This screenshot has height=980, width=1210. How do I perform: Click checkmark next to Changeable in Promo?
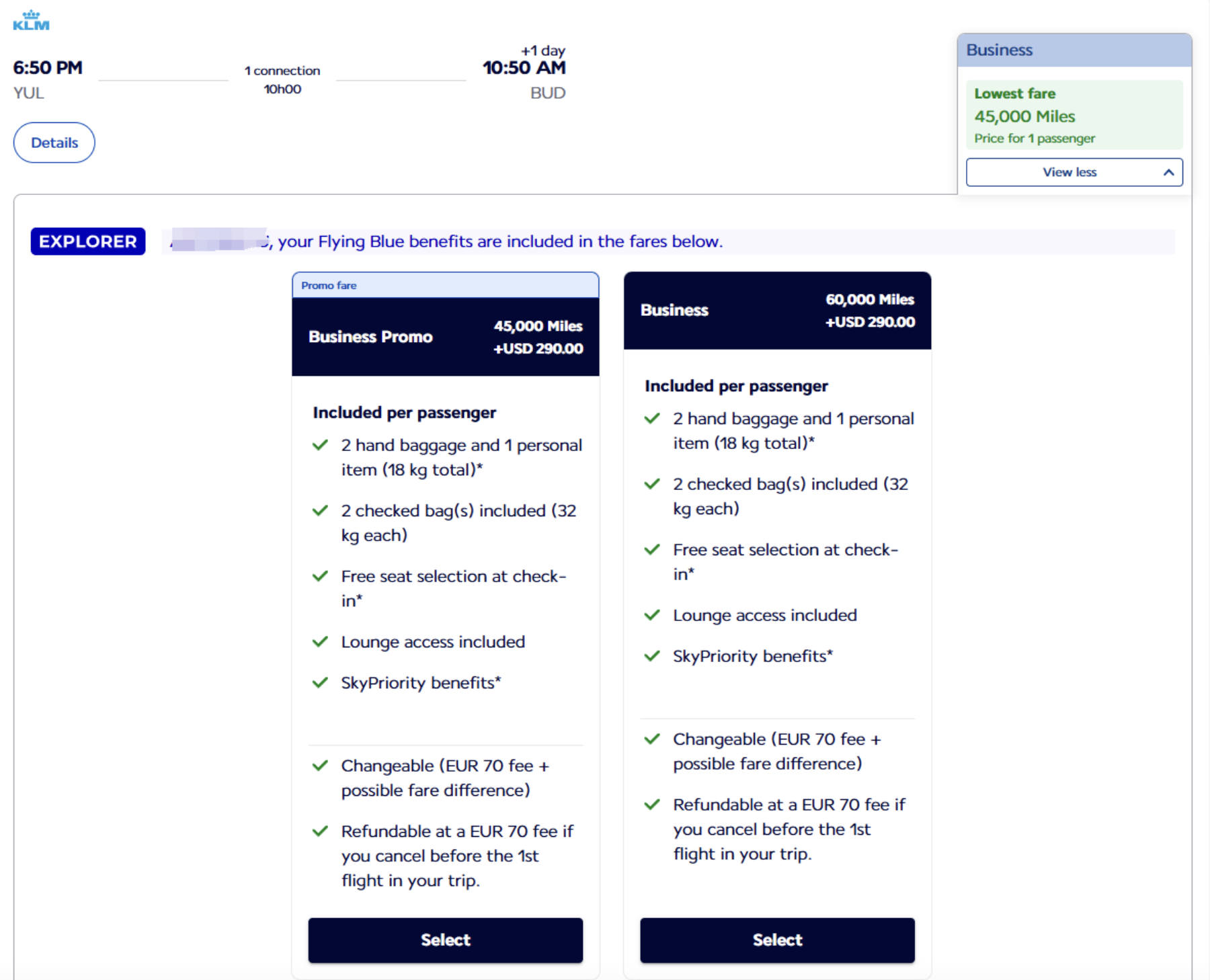[x=320, y=766]
